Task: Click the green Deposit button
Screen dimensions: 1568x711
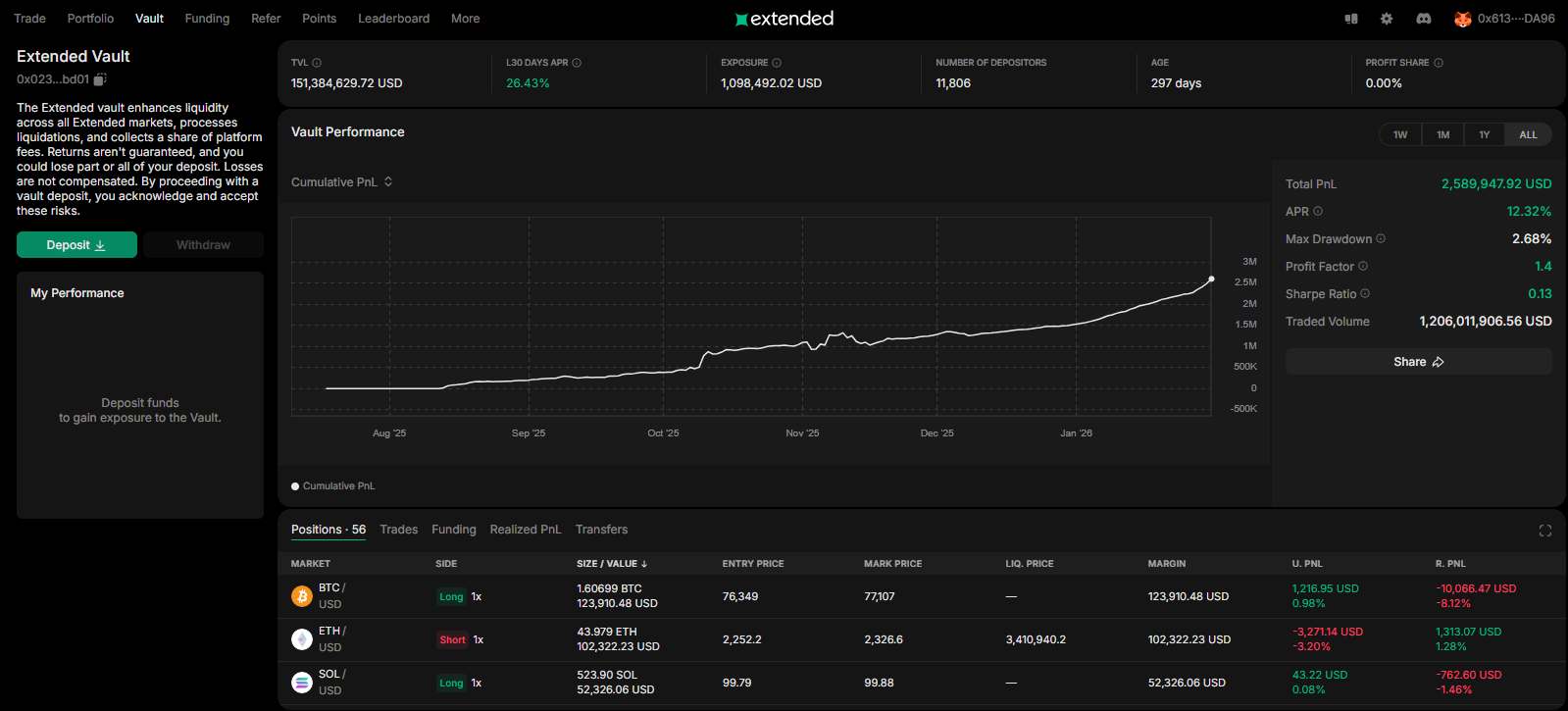Action: click(76, 245)
